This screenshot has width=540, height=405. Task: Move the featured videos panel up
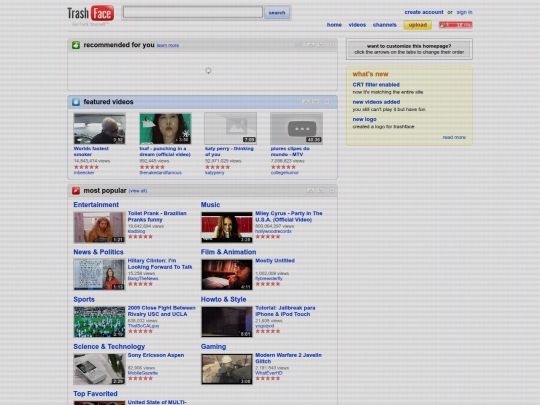pos(305,102)
